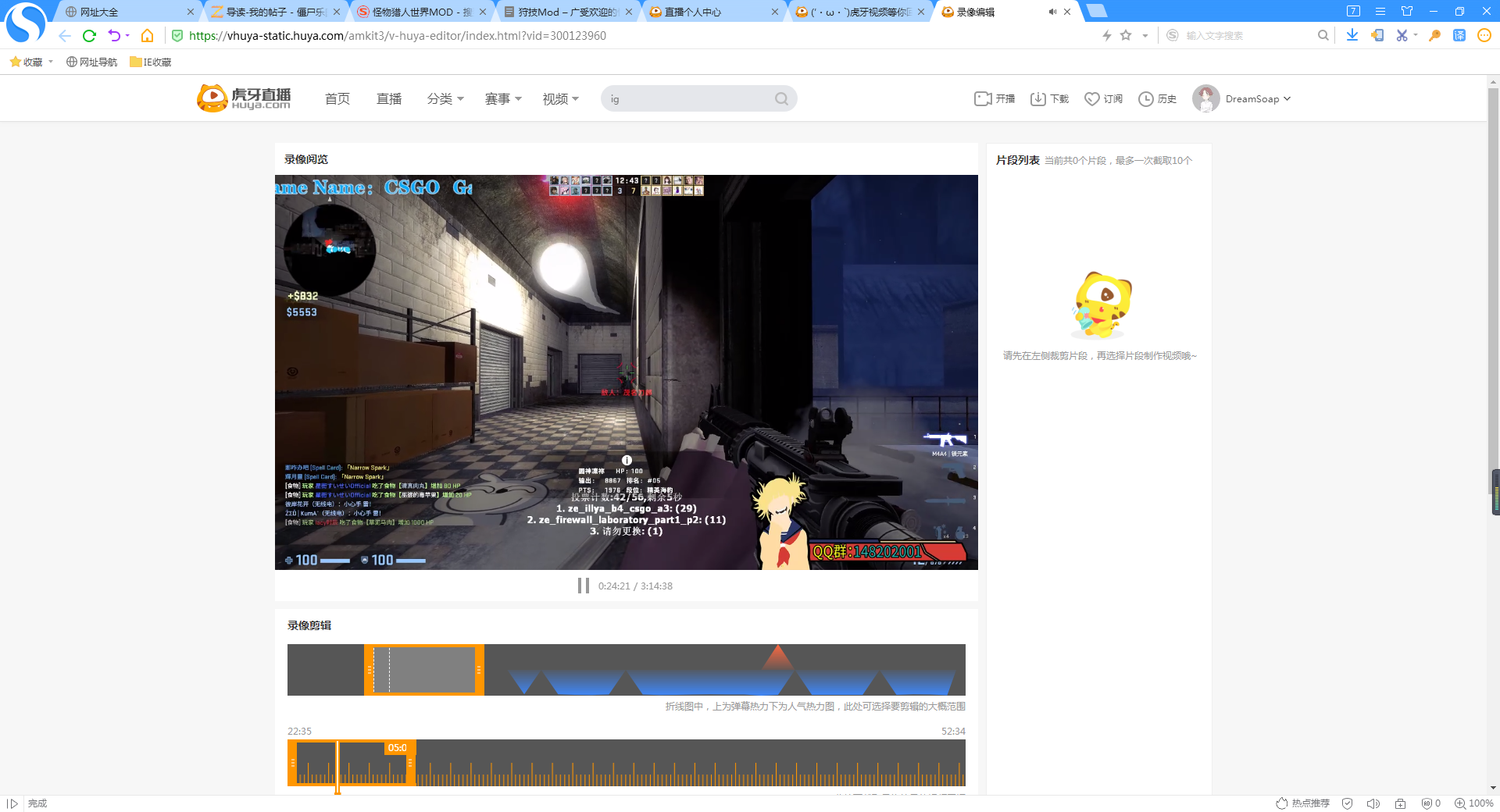Screen dimensions: 1500x812
Task: Bookmark this page with the star icon
Action: (1126, 35)
